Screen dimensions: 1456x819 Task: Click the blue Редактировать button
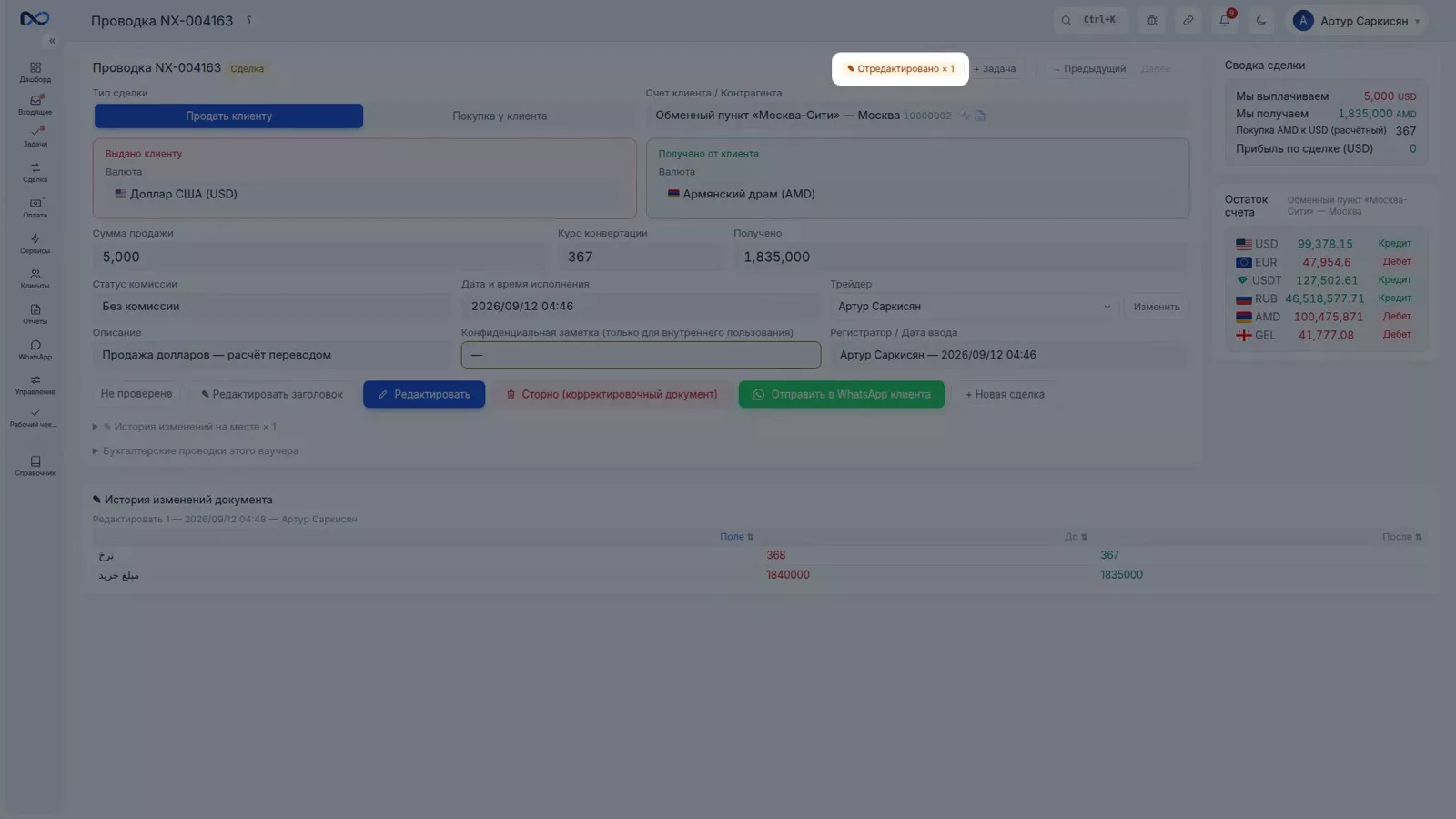(x=424, y=394)
